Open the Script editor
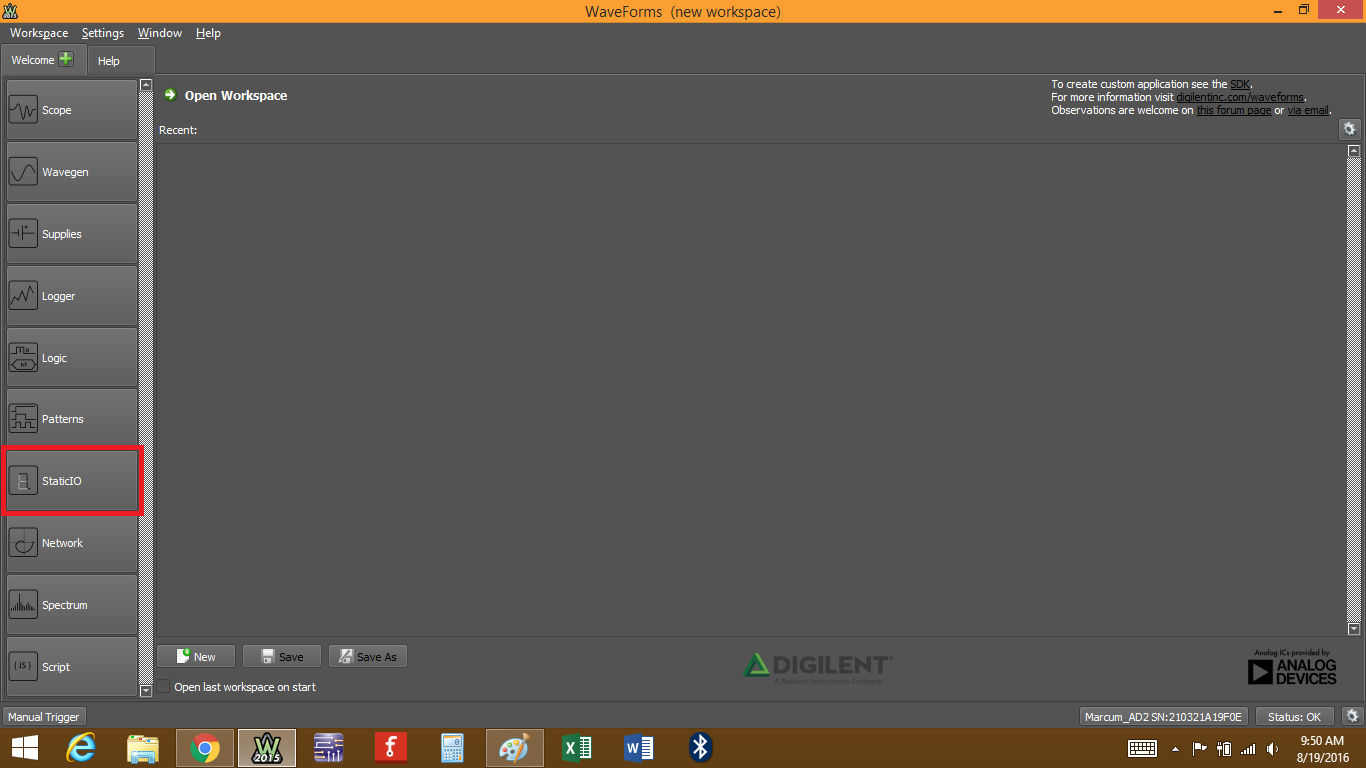1366x768 pixels. click(72, 666)
